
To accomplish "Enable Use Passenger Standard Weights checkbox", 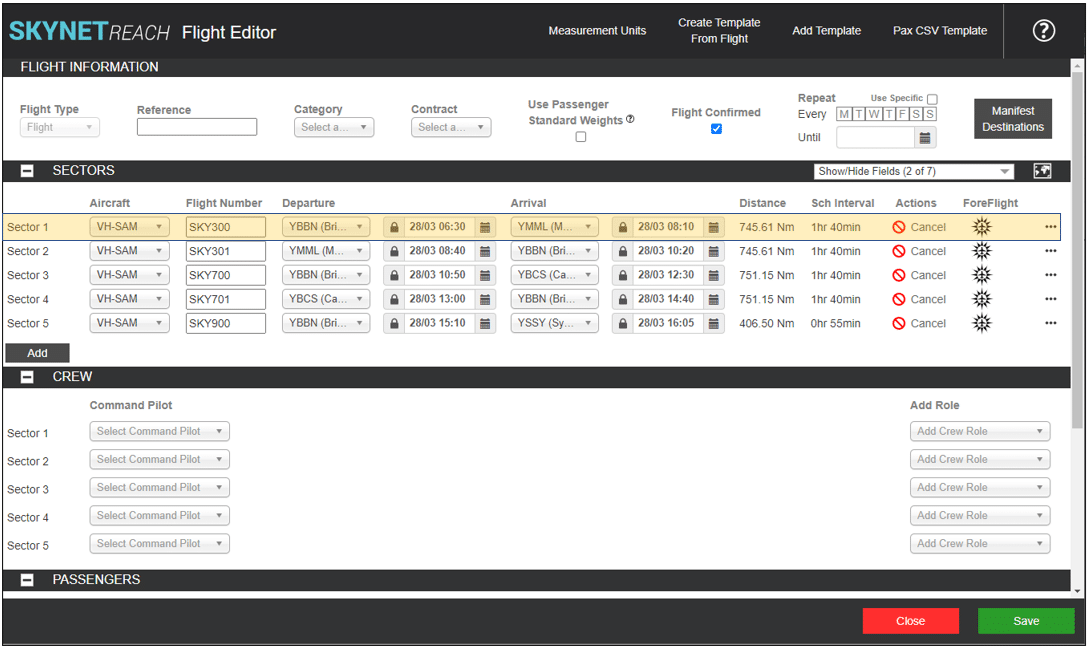I will point(581,137).
